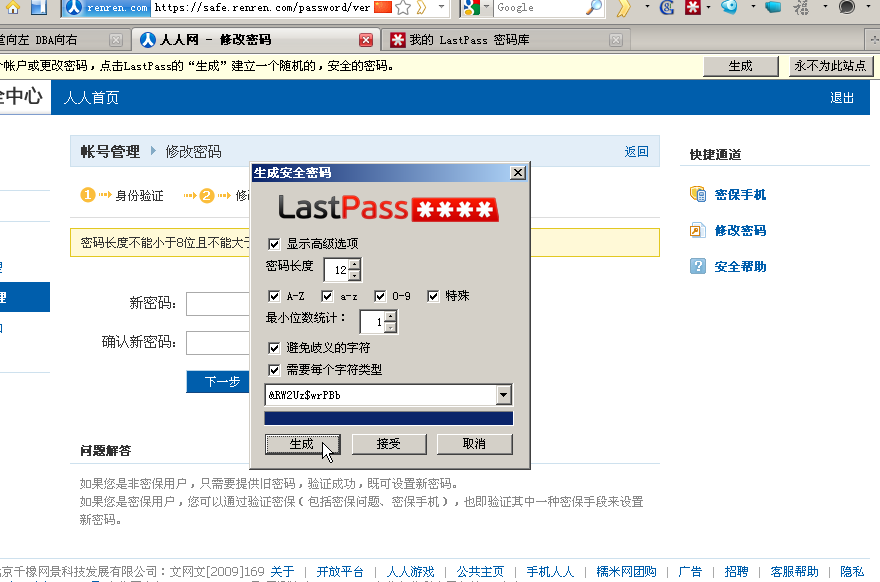Click the 生成 button in the dialog
The height and width of the screenshot is (582, 880).
[x=302, y=443]
